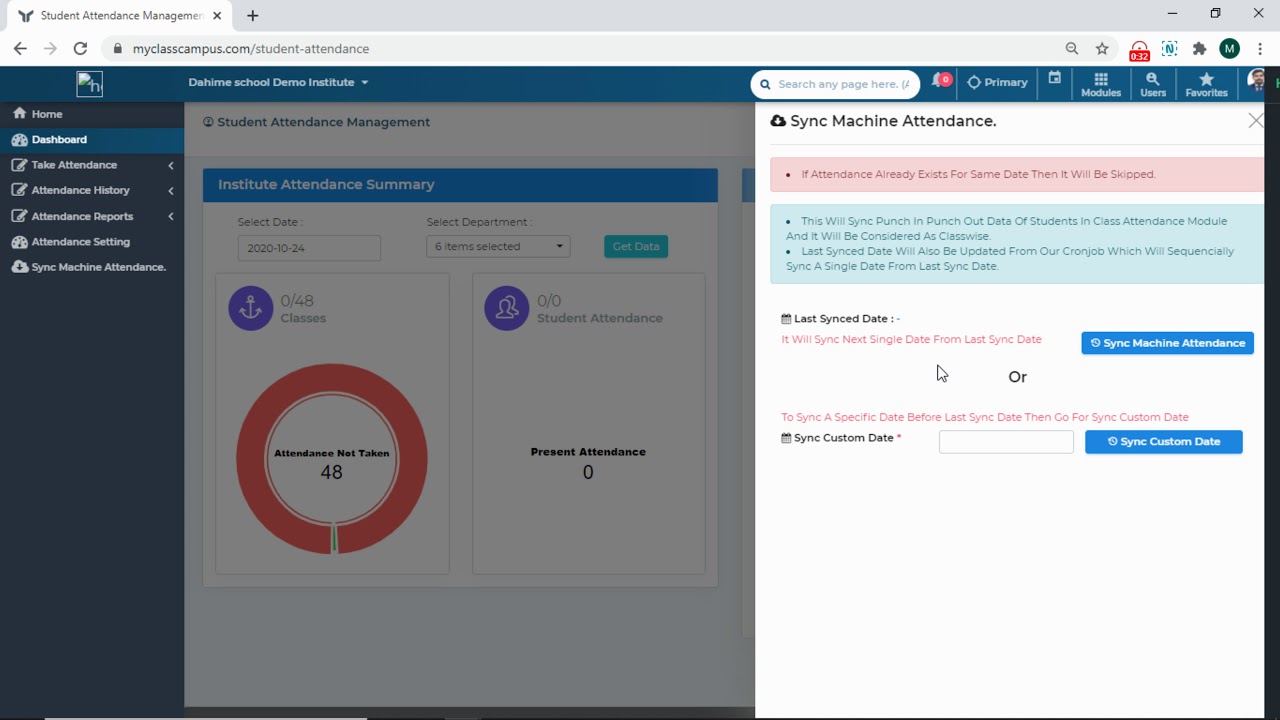
Task: Select Dashboard in the sidebar
Action: pyautogui.click(x=92, y=140)
